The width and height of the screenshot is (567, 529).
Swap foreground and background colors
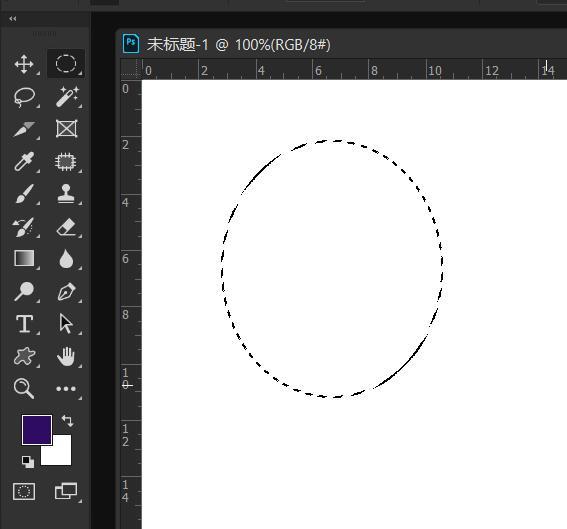[68, 421]
